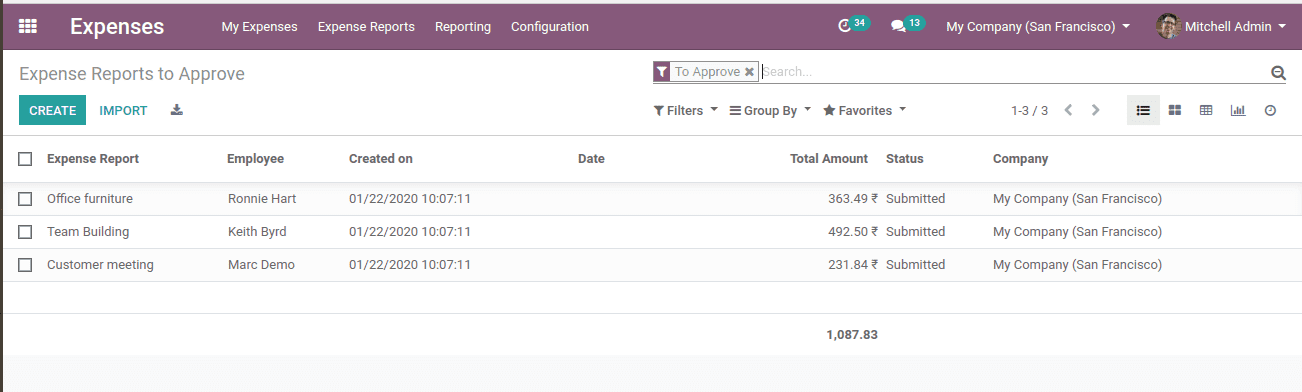The image size is (1302, 392).
Task: Click the IMPORT button
Action: point(123,110)
